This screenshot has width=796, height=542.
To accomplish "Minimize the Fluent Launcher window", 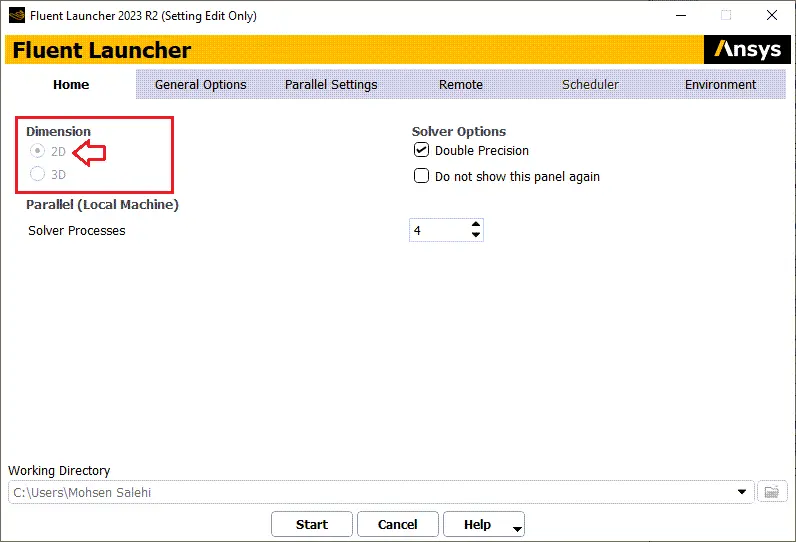I will pyautogui.click(x=681, y=15).
